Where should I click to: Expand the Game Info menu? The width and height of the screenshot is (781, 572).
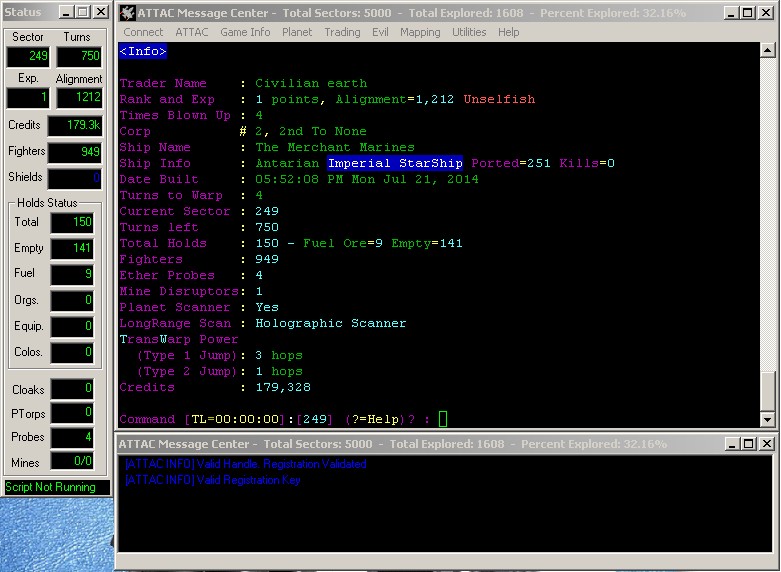(x=245, y=32)
